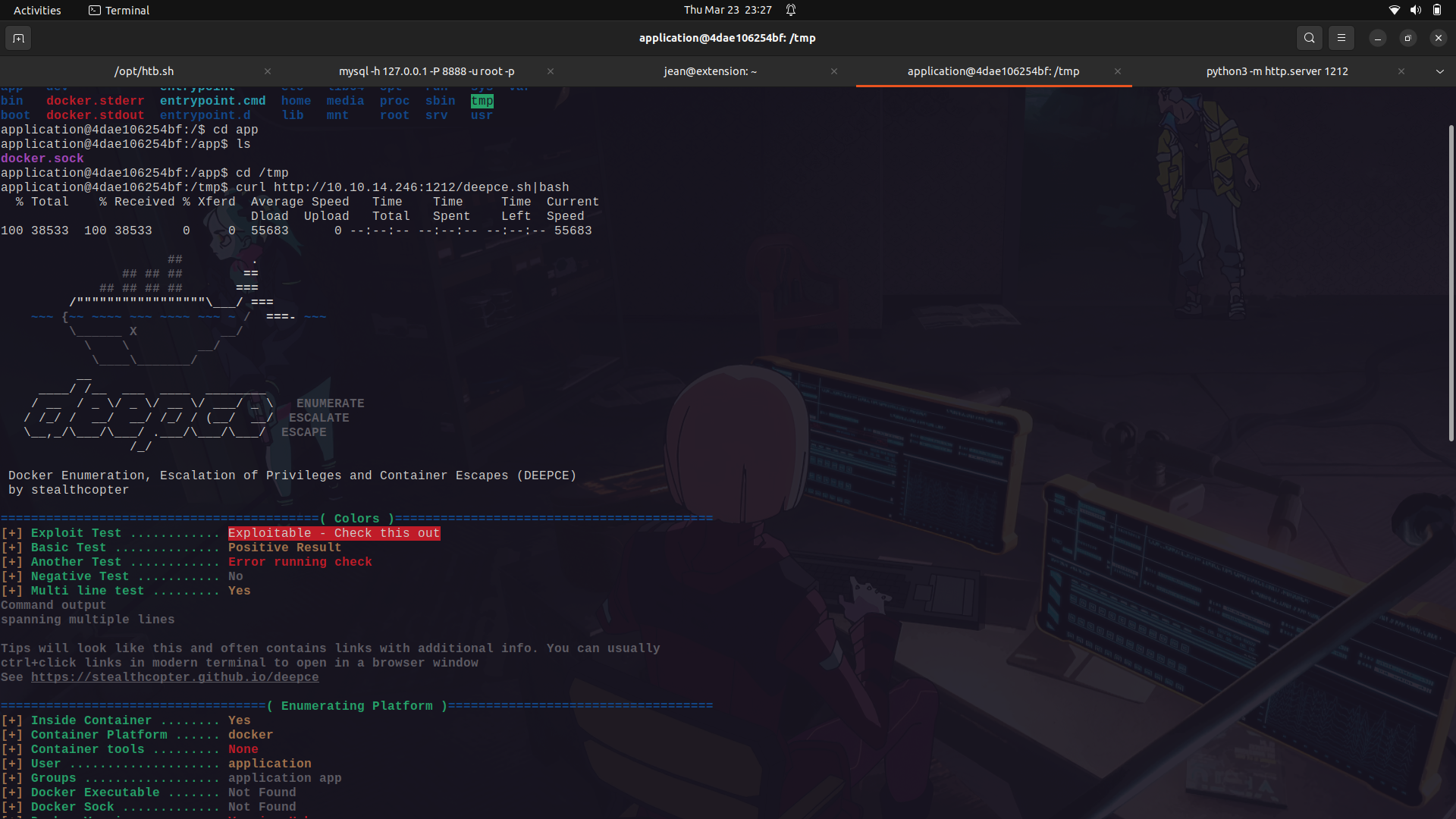Open the hamburger menu in the title bar

tap(1341, 38)
